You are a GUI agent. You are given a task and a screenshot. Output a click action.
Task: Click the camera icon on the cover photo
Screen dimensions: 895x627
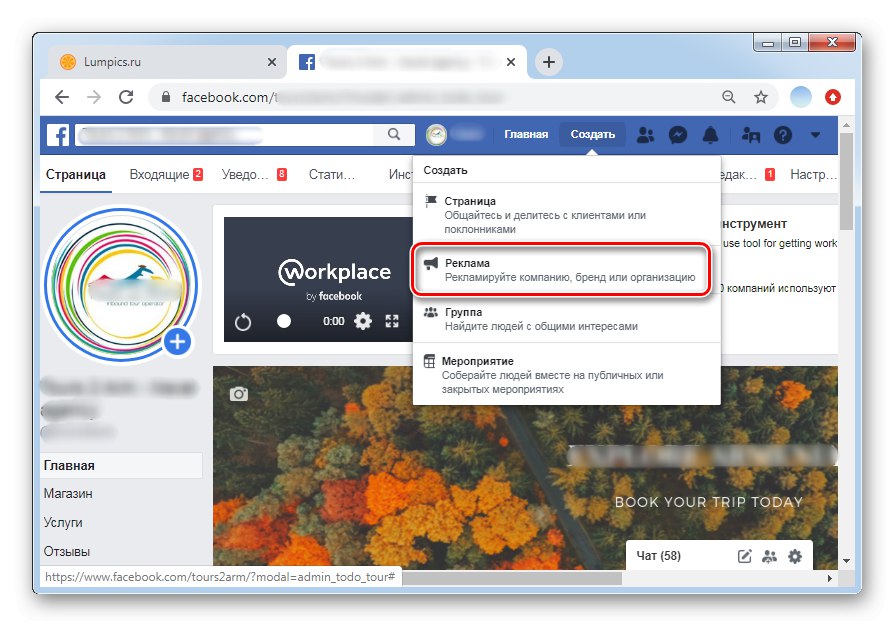click(239, 394)
